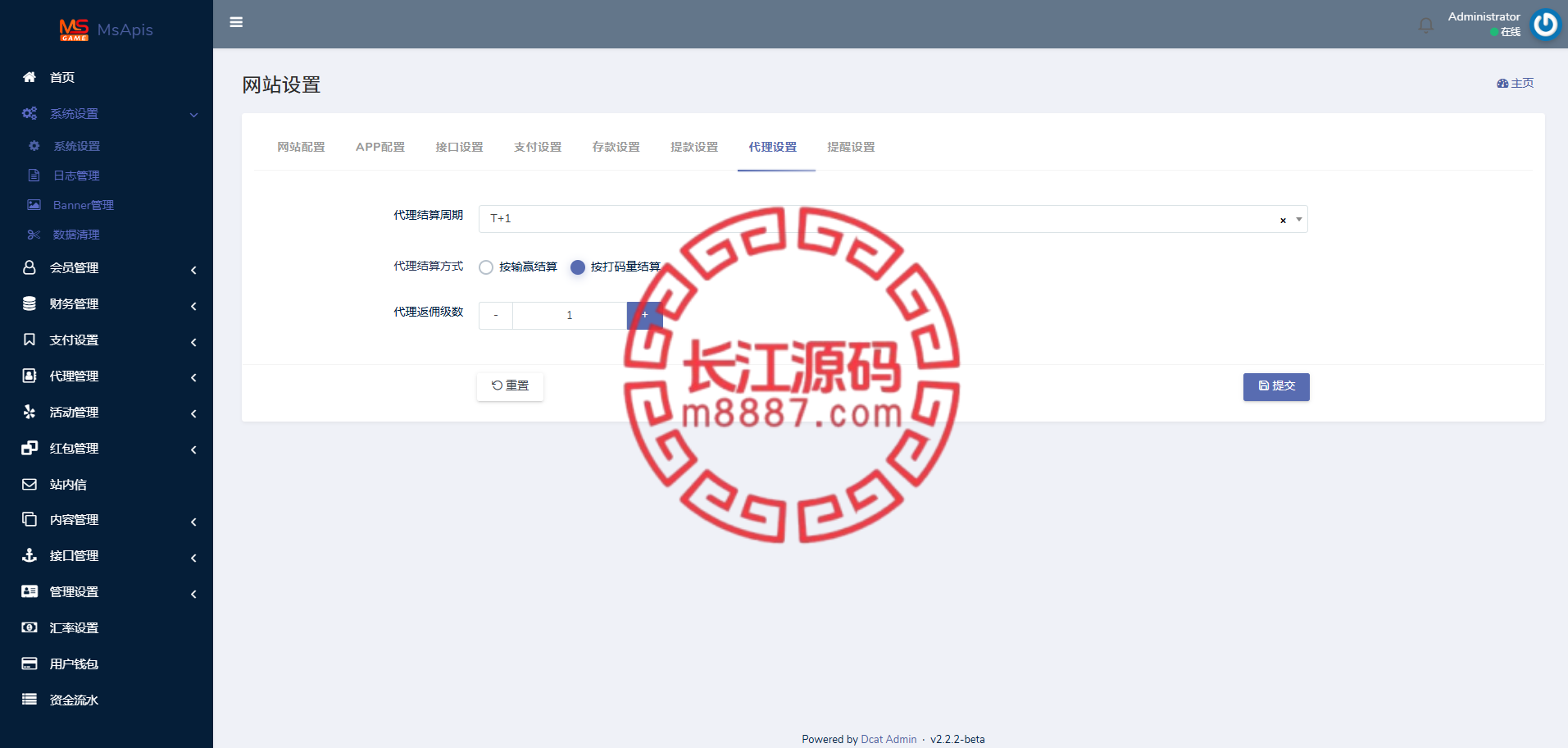Open 日志管理 in the sidebar
This screenshot has width=1568, height=748.
click(76, 176)
